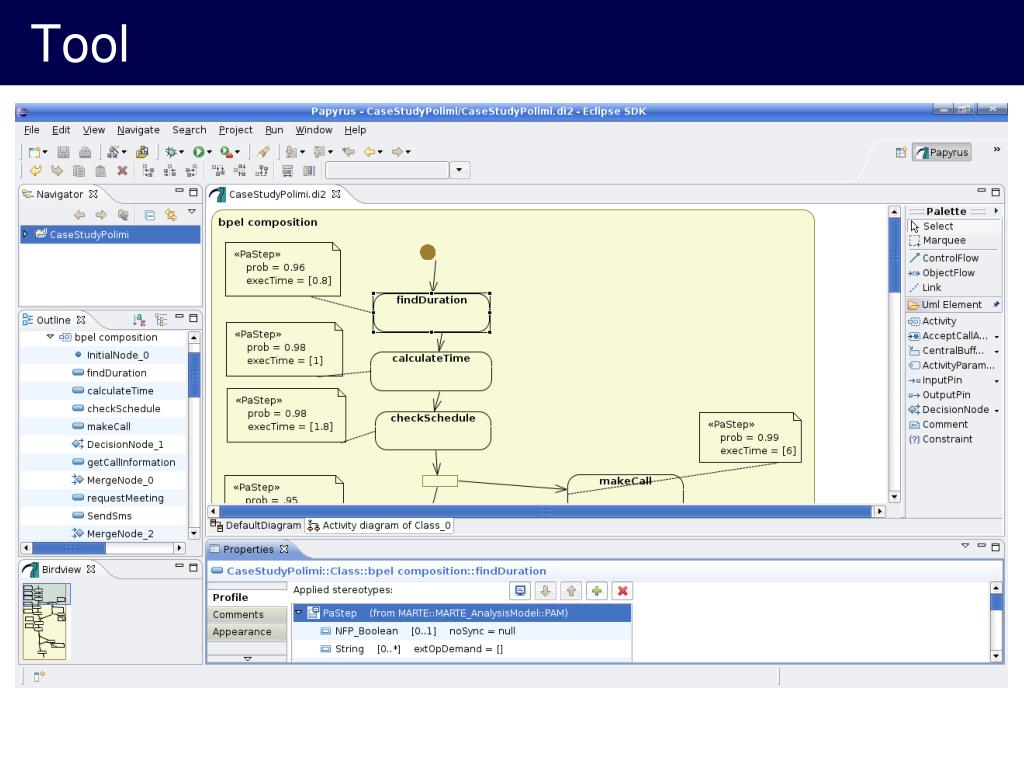The width and height of the screenshot is (1024, 768).
Task: Close the CaseStudyPolimi.di2 editor tab
Action: (x=336, y=194)
